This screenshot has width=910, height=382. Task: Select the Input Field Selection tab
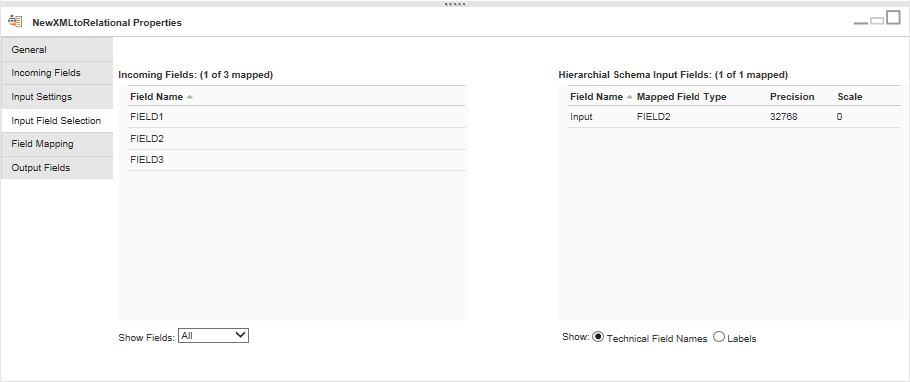pos(57,121)
